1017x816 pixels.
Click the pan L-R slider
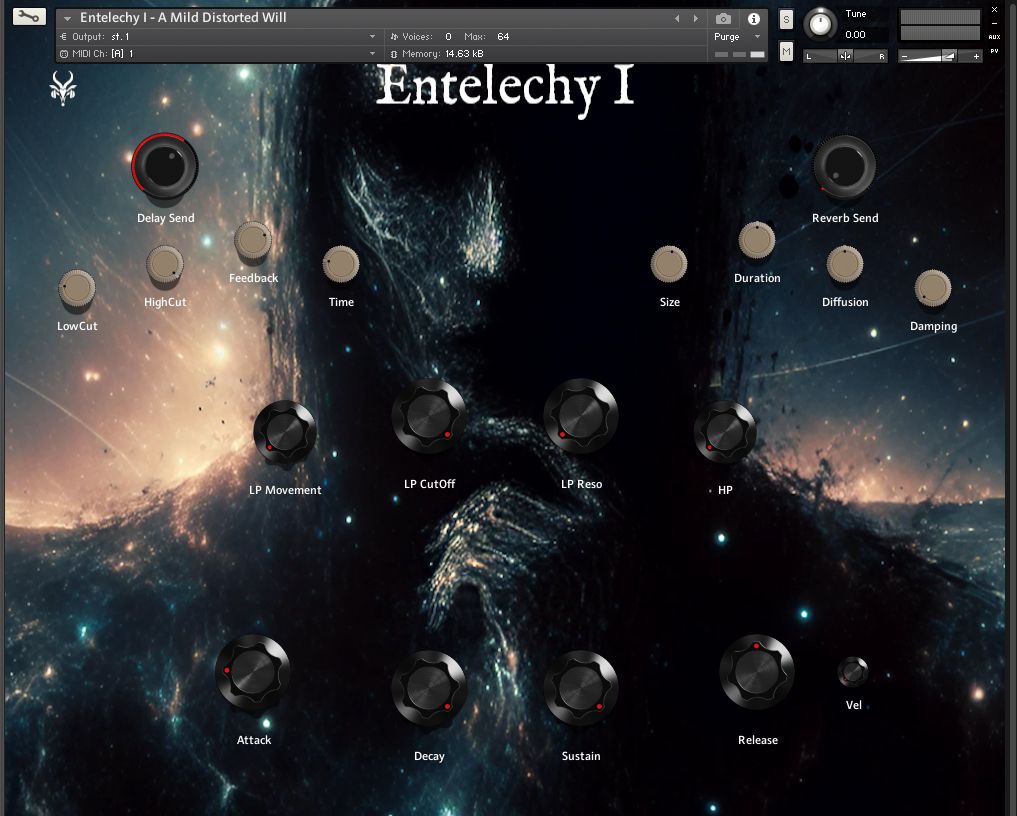point(845,56)
